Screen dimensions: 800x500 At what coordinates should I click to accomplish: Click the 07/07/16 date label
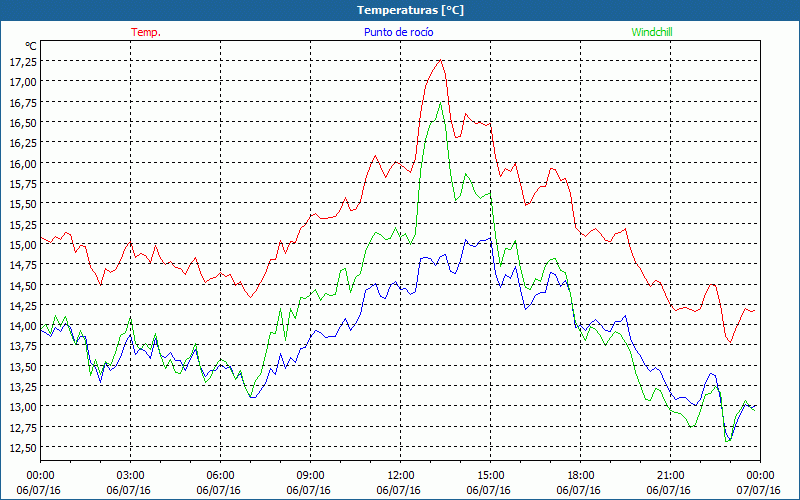coord(759,490)
